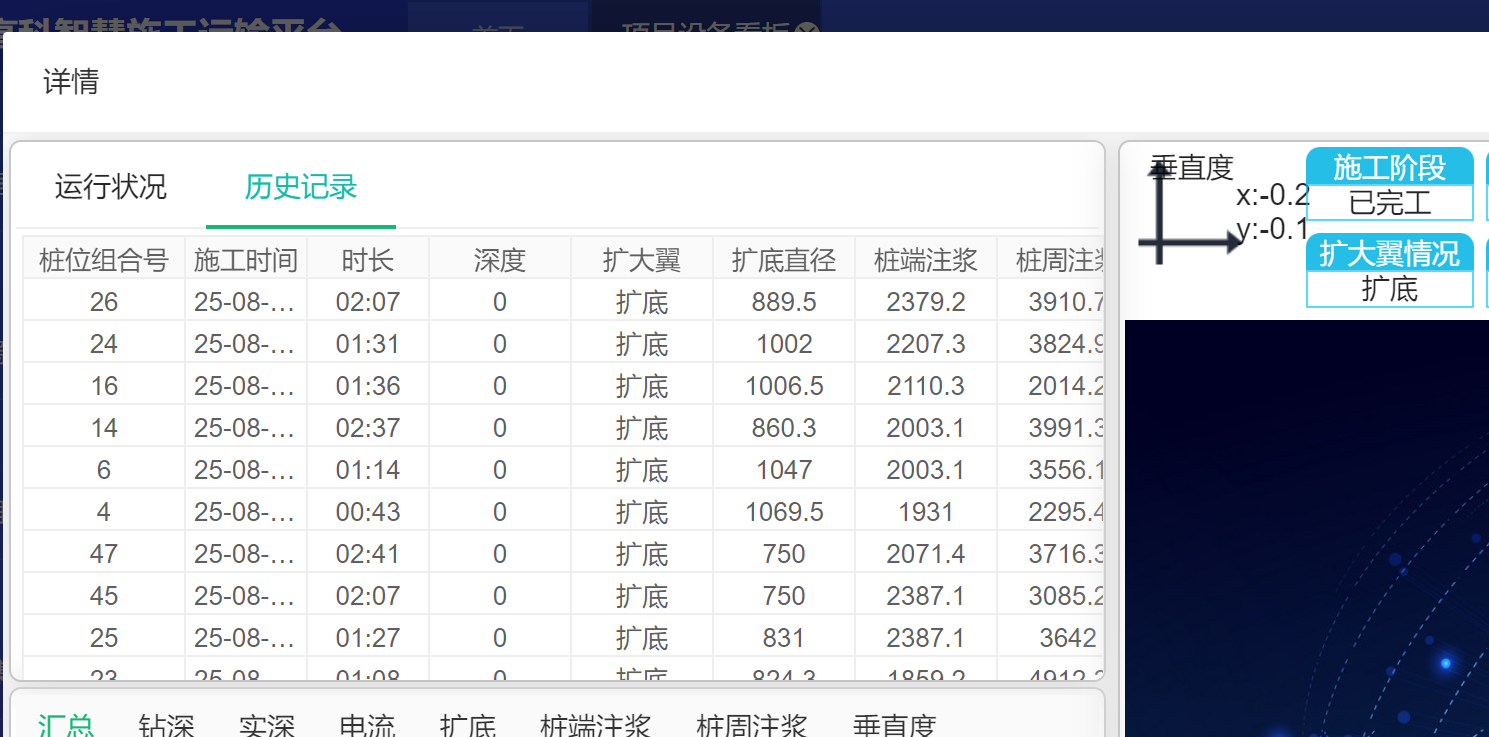Open the 钻深 chart tab
Screen dimensions: 1489x737
(166, 725)
